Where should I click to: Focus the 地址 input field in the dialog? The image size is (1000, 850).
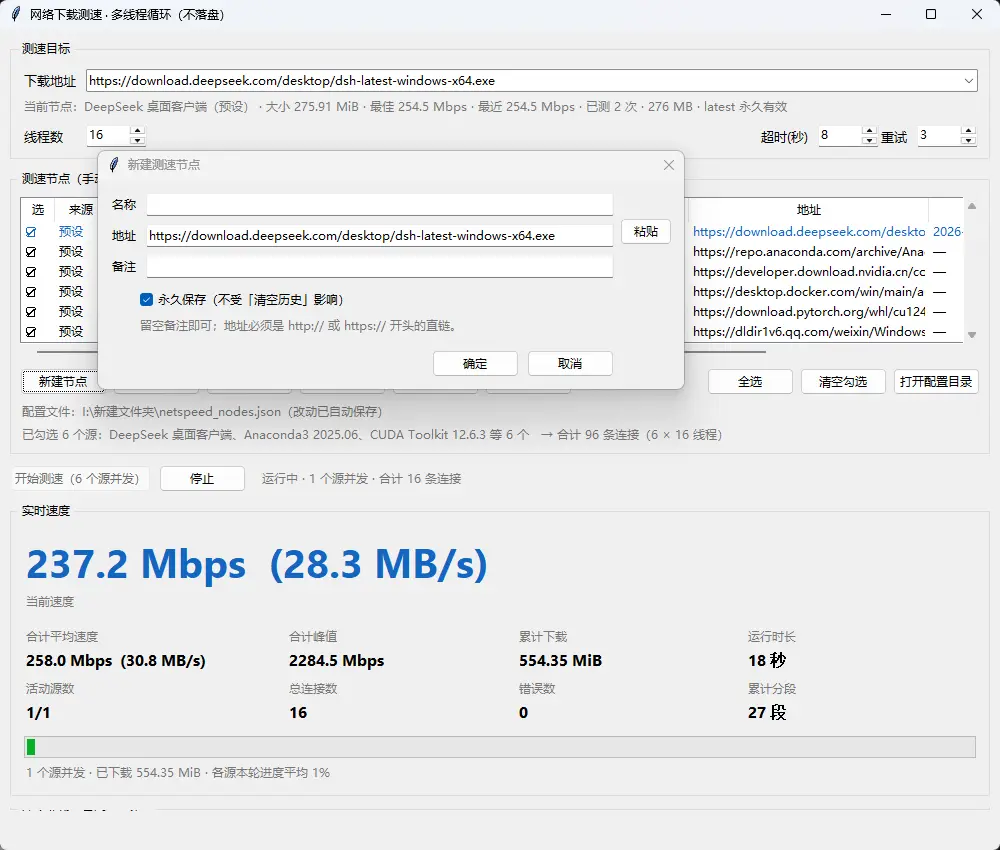point(380,236)
